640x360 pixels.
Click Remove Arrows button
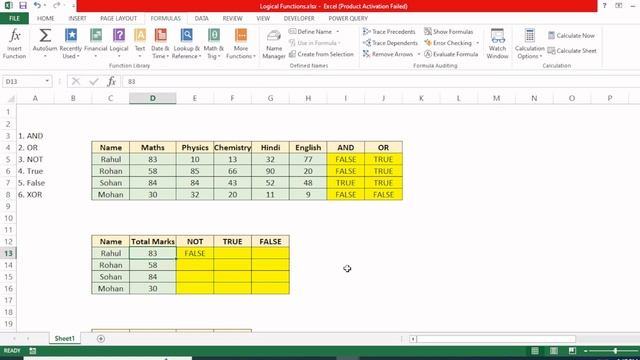(x=388, y=54)
